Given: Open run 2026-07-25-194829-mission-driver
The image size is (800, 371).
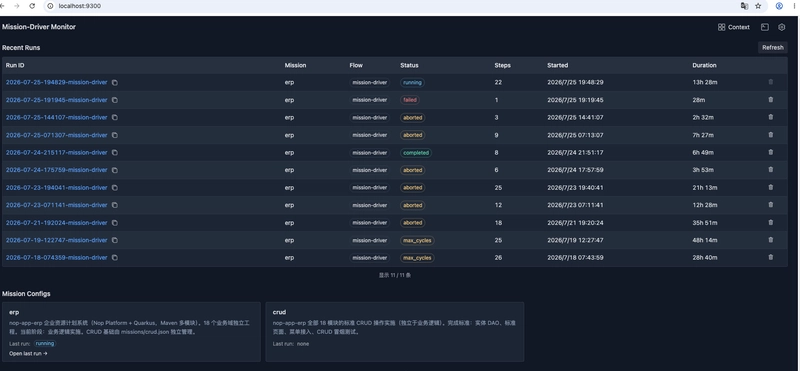Looking at the screenshot, I should click(57, 83).
